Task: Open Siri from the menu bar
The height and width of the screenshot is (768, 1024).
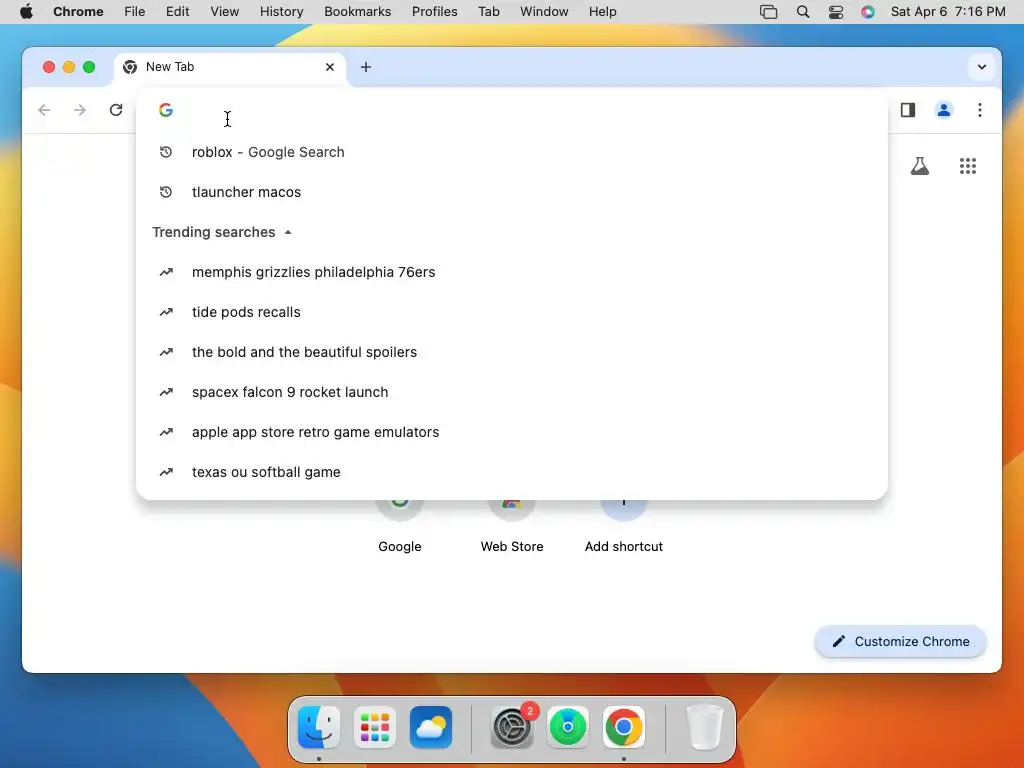Action: pyautogui.click(x=867, y=12)
